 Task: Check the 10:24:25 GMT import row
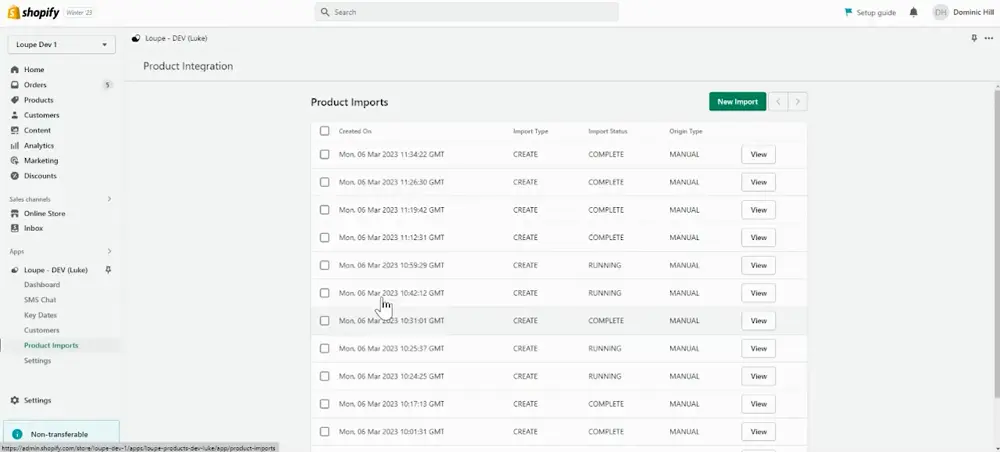[325, 376]
